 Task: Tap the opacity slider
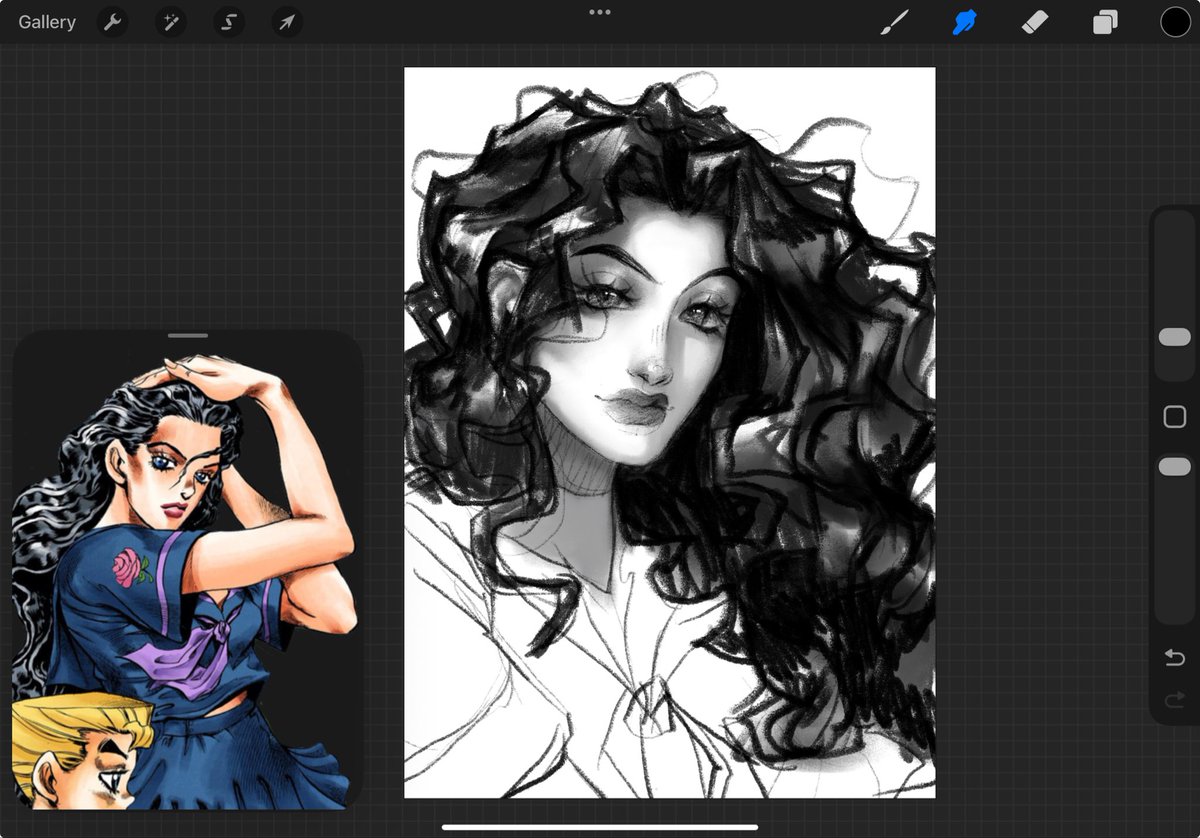click(x=1173, y=466)
